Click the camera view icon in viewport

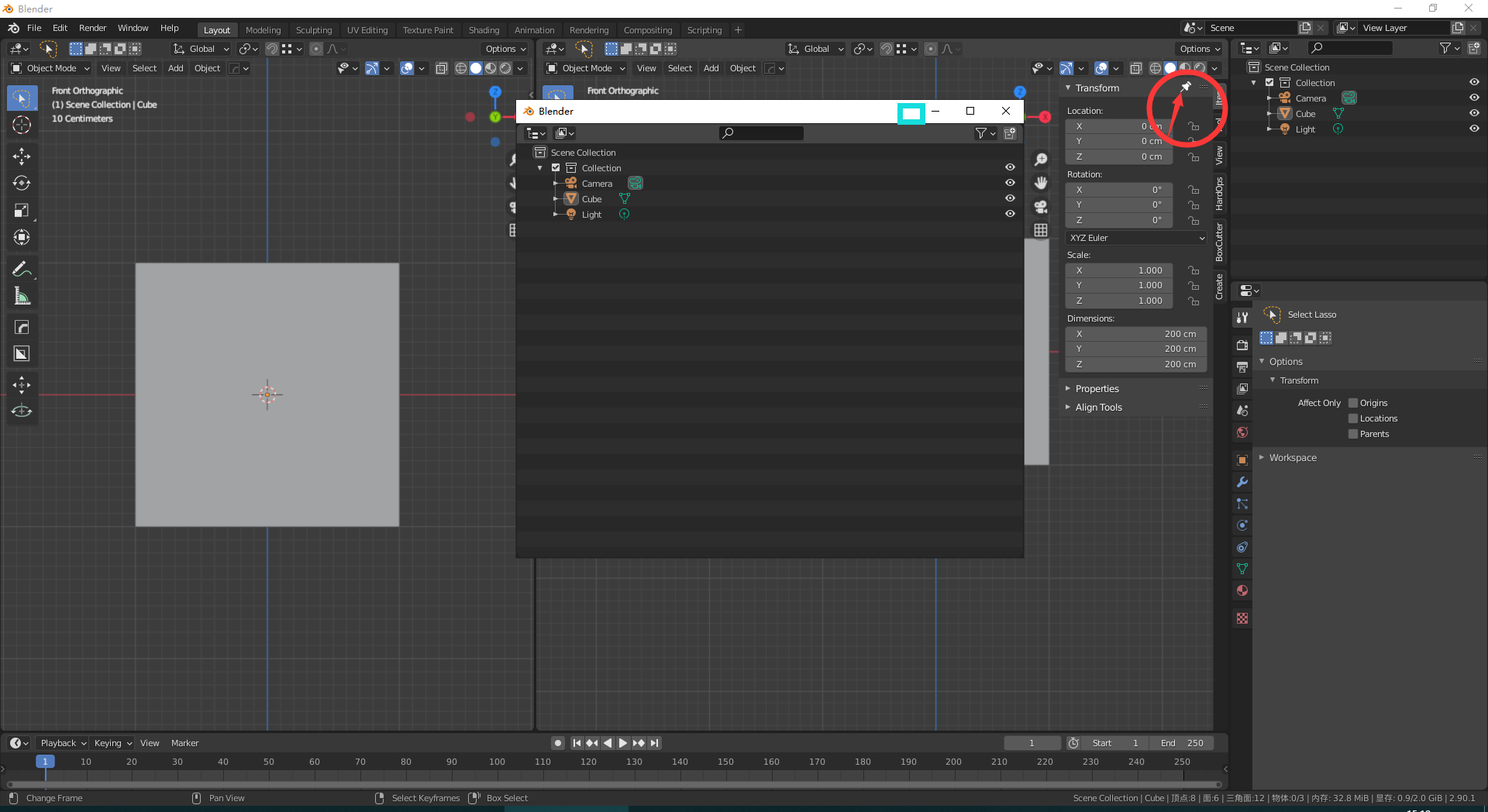pos(1041,207)
